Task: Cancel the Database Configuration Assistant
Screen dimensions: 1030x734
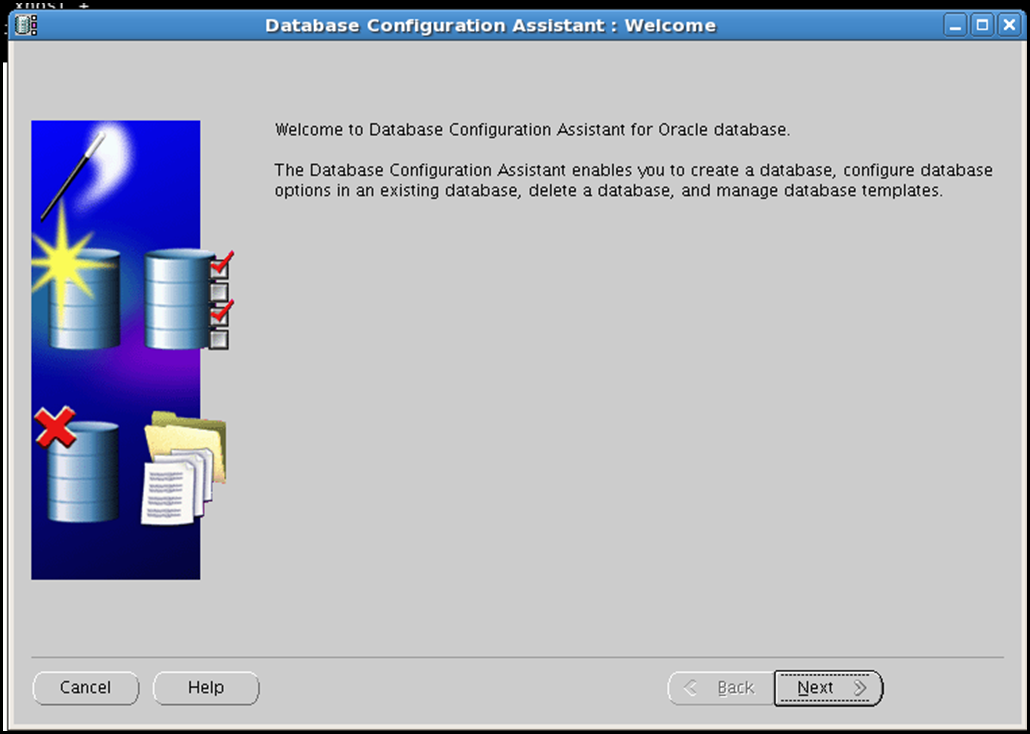Action: (x=85, y=688)
